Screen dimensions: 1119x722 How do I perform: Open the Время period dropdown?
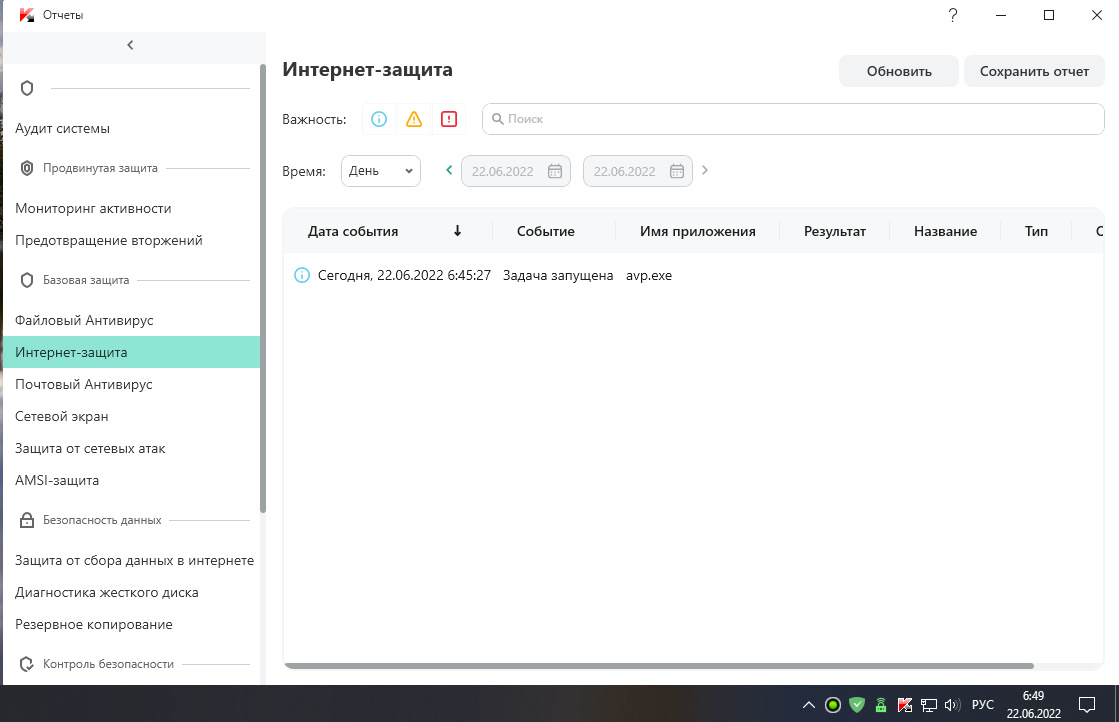pos(380,171)
